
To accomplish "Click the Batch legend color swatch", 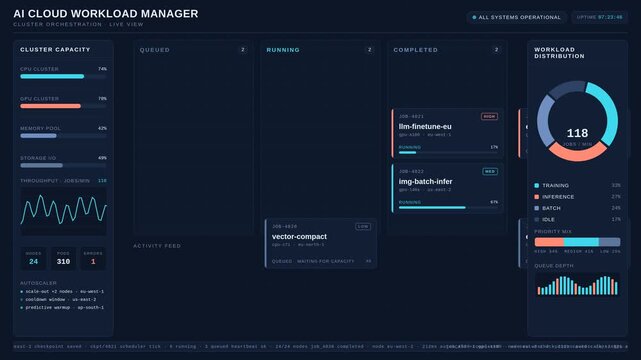I will click(x=536, y=208).
